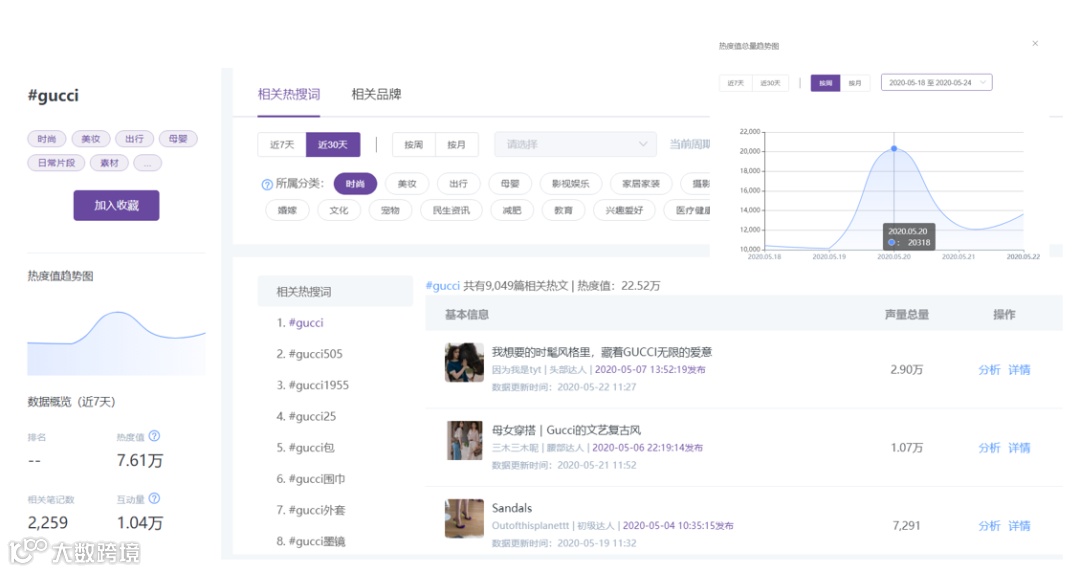Select the 出行 category filter

click(458, 183)
